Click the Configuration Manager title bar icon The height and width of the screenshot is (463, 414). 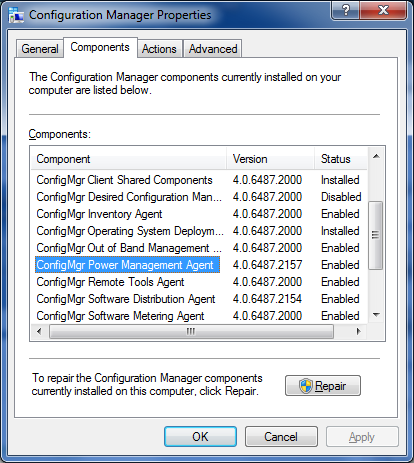16,15
